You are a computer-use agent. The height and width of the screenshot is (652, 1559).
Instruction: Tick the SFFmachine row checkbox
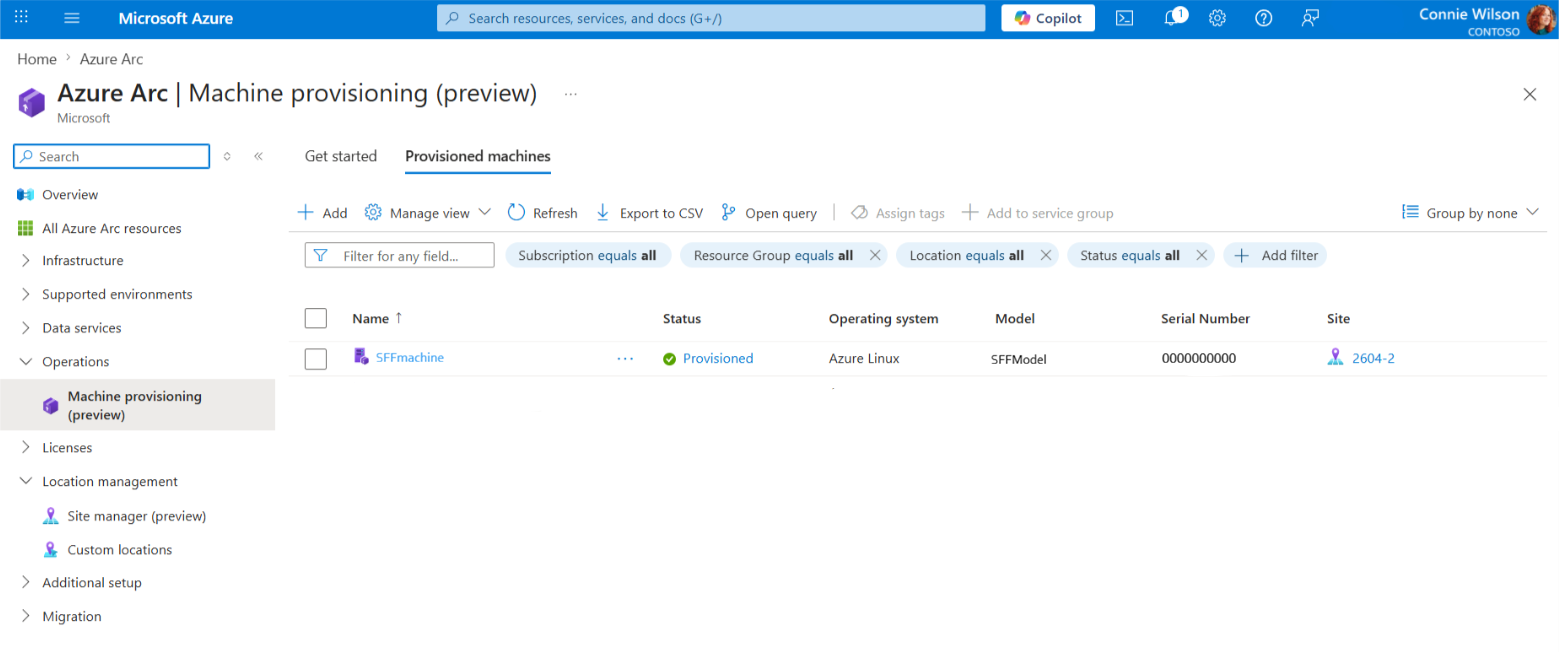coord(316,359)
